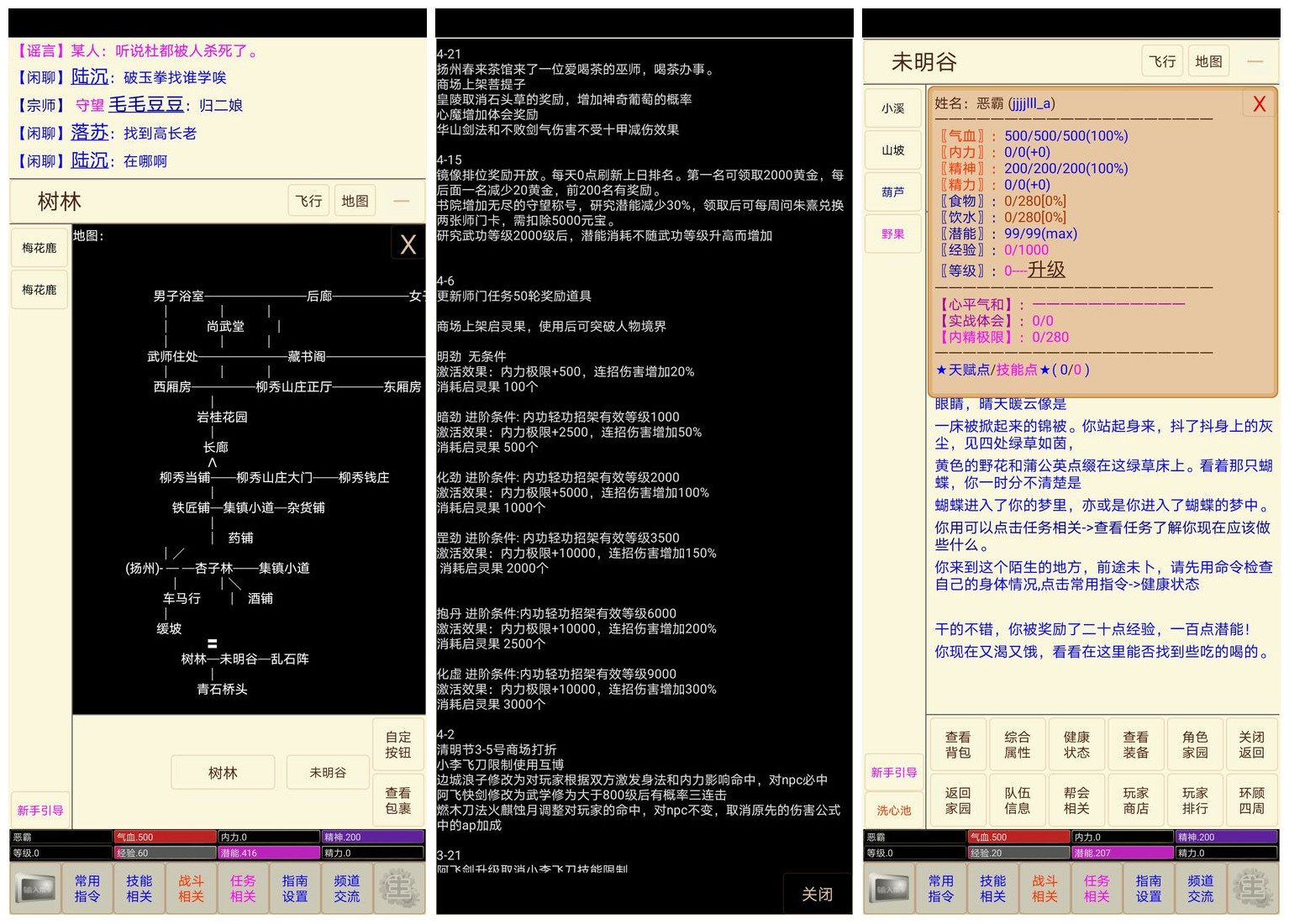Open 战斗相关 in the right panel toolbar
Screen dimensions: 1289x924
(x=1045, y=889)
